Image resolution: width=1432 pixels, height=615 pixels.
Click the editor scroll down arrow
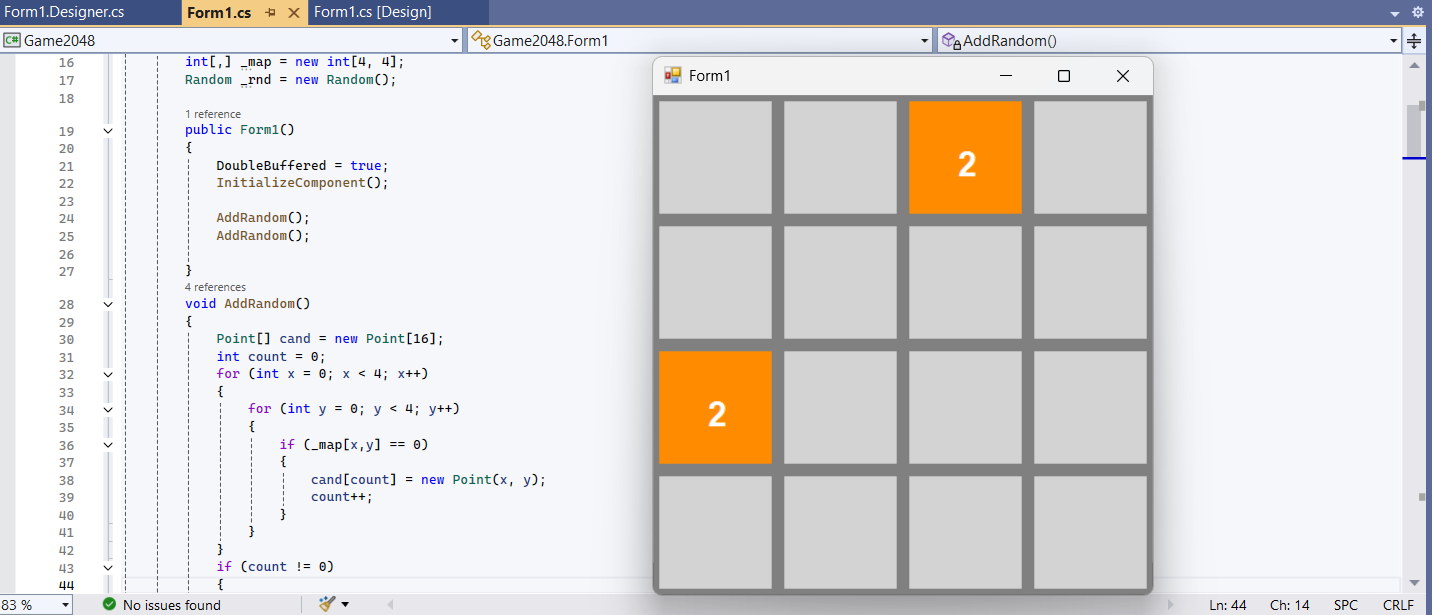tap(1414, 582)
